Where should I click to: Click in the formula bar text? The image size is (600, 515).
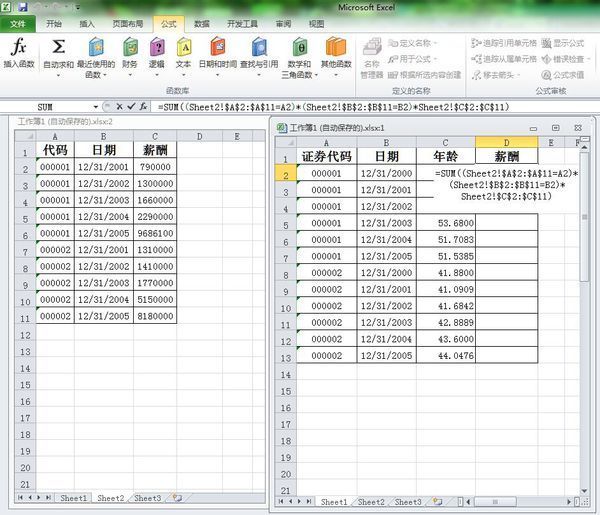(333, 107)
